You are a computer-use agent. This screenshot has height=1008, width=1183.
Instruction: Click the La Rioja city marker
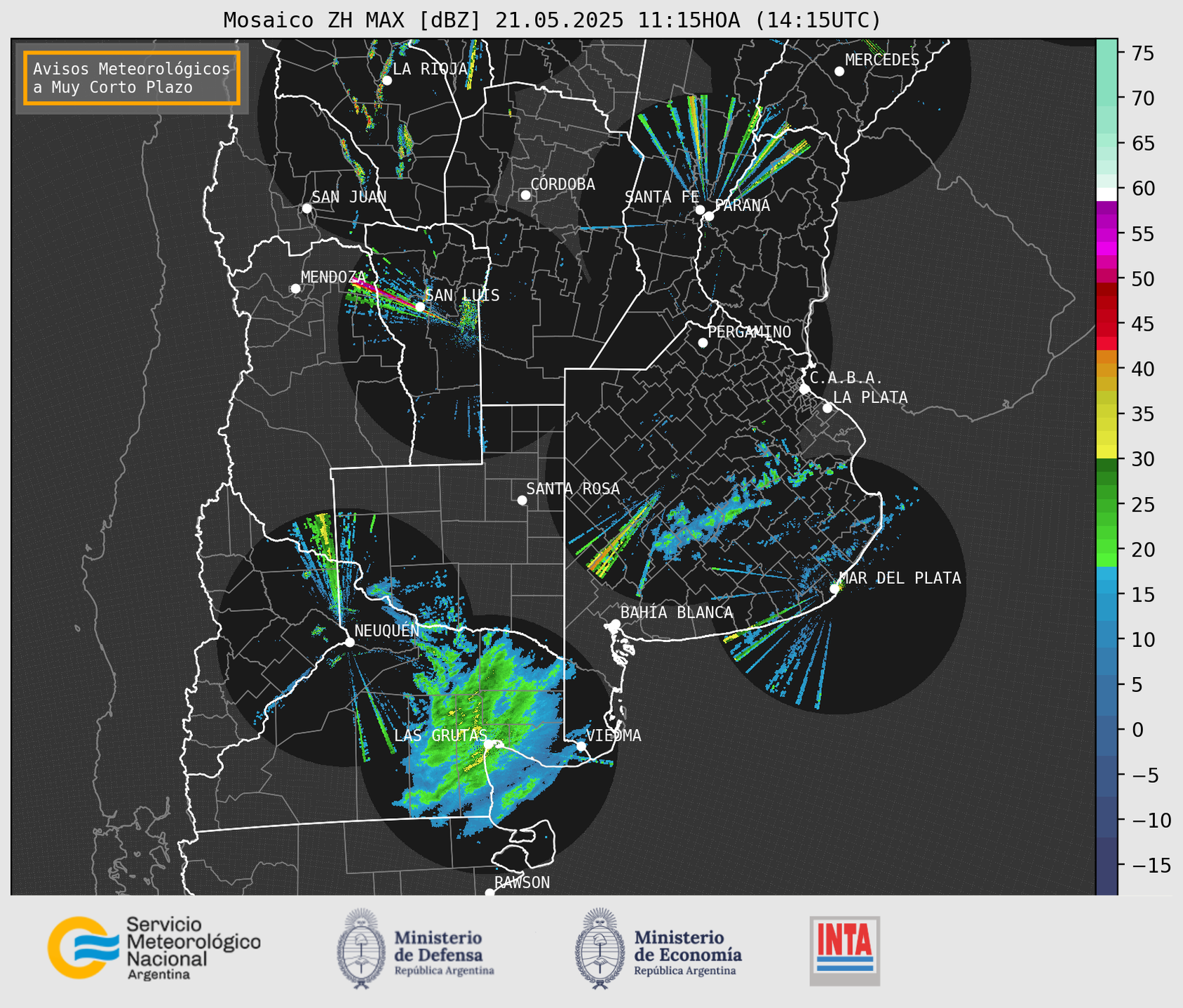click(x=386, y=81)
